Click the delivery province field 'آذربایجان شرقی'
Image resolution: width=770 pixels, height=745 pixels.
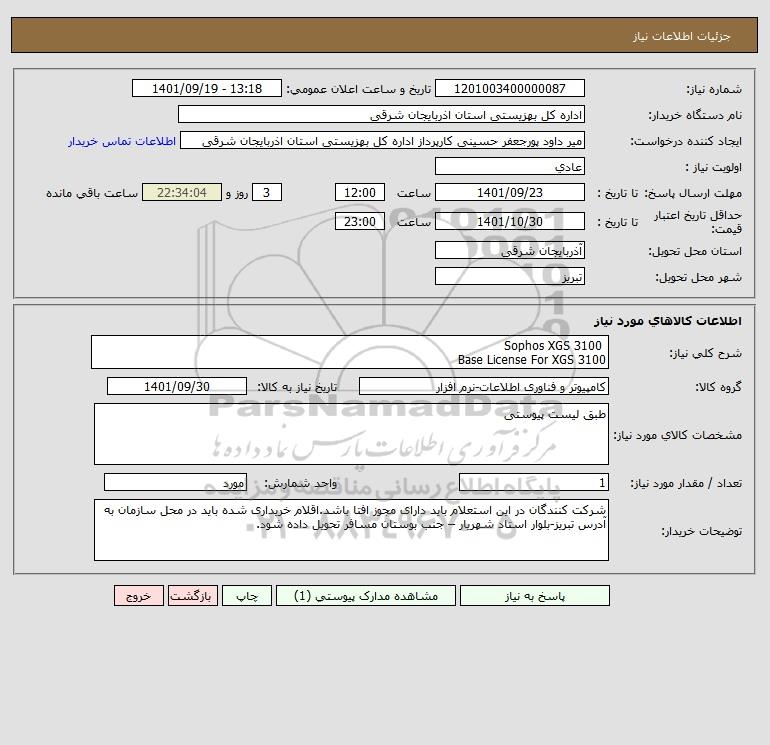(510, 250)
